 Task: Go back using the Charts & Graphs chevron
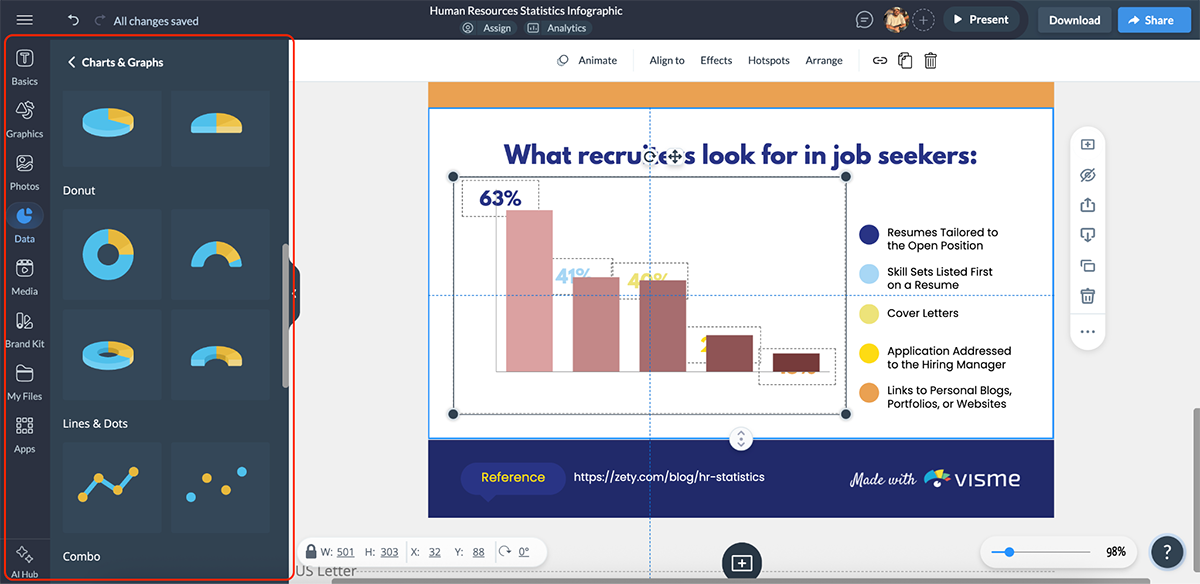coord(71,60)
